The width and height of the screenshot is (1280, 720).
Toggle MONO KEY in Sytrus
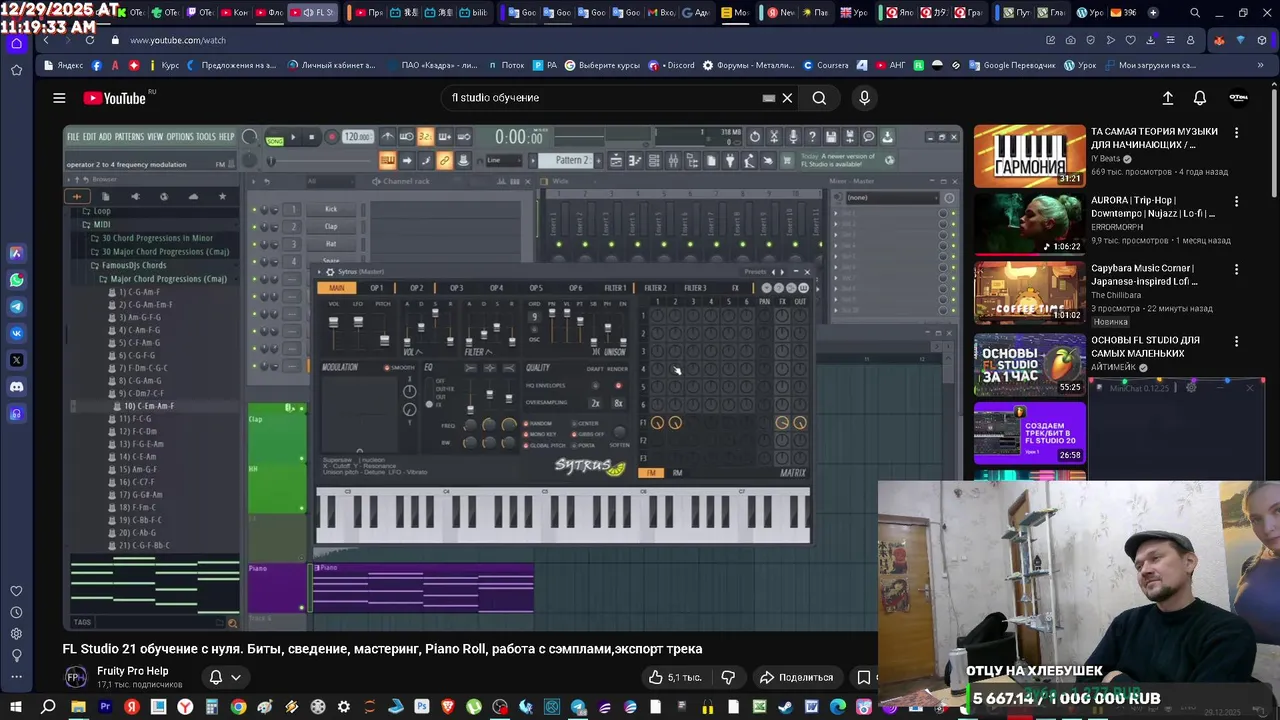[538, 434]
